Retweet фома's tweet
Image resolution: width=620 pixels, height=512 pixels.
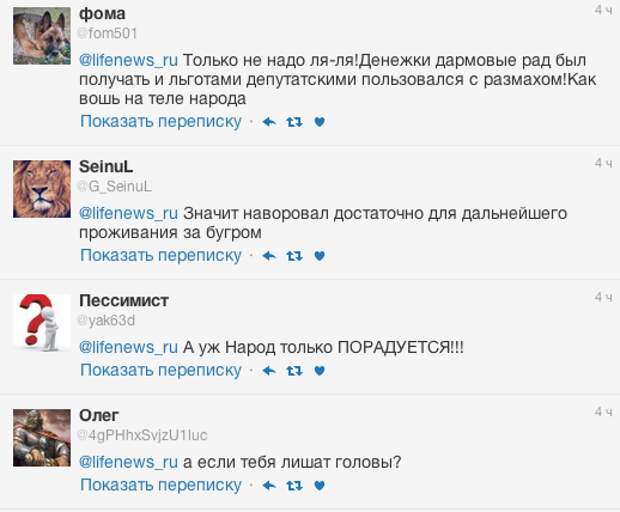click(x=294, y=122)
